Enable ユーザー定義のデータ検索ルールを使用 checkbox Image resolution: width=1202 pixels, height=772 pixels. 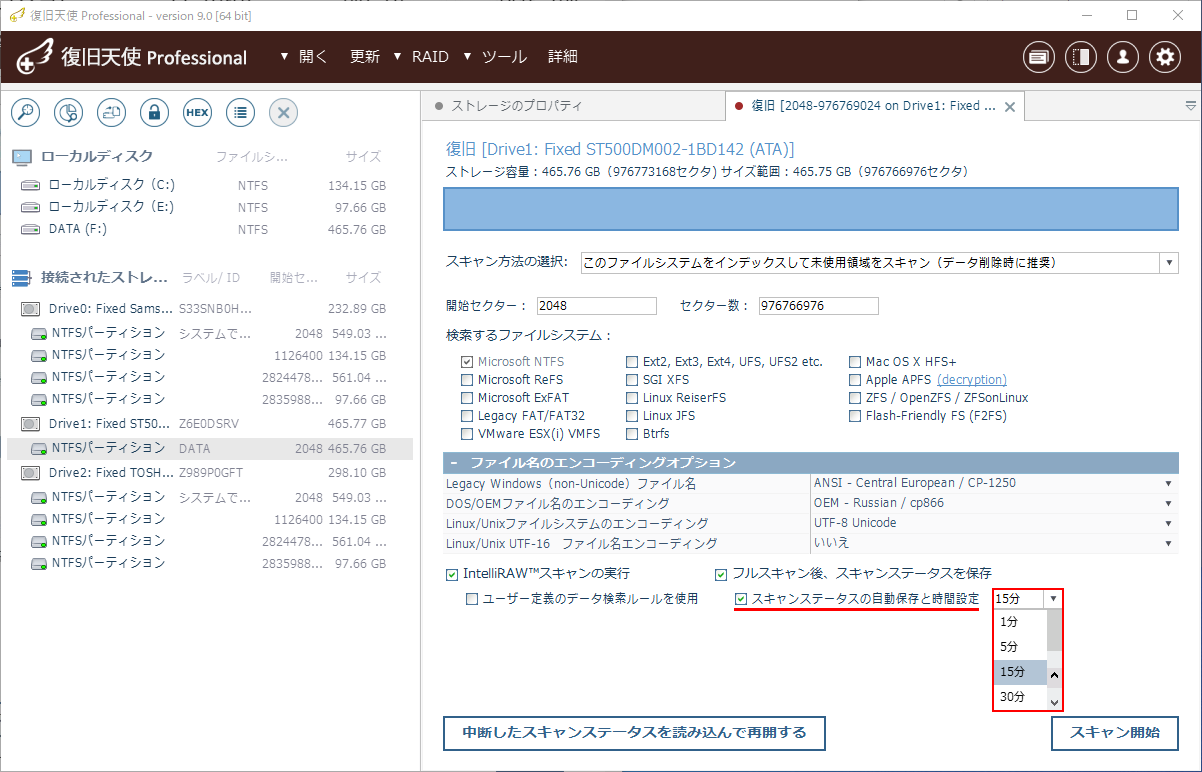[472, 599]
